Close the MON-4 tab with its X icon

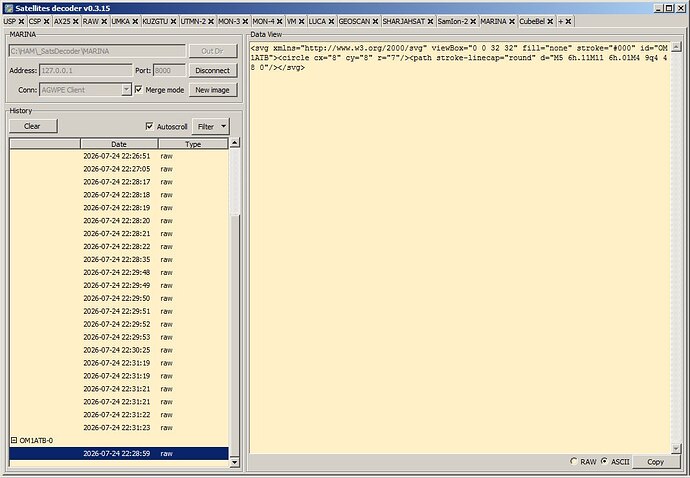279,22
